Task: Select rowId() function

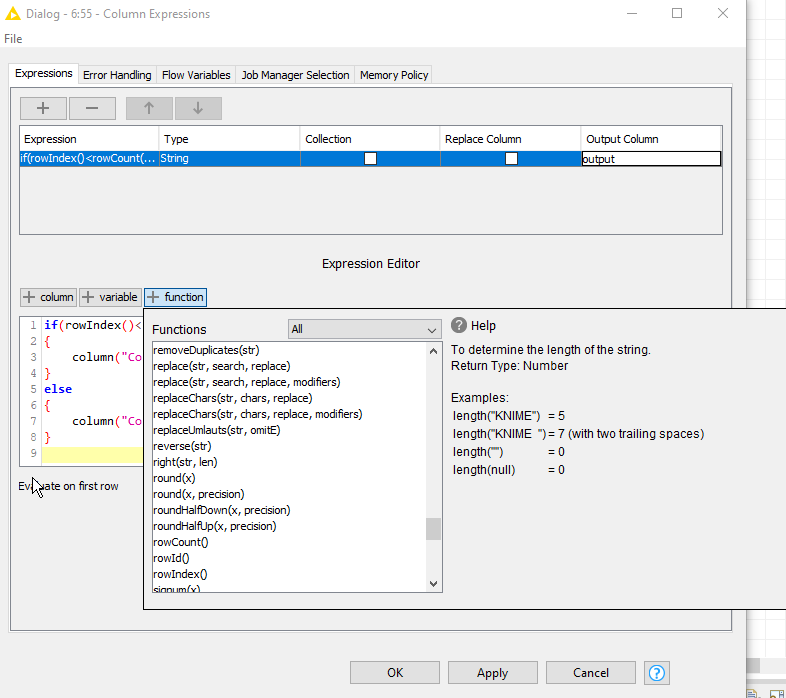Action: [289, 559]
